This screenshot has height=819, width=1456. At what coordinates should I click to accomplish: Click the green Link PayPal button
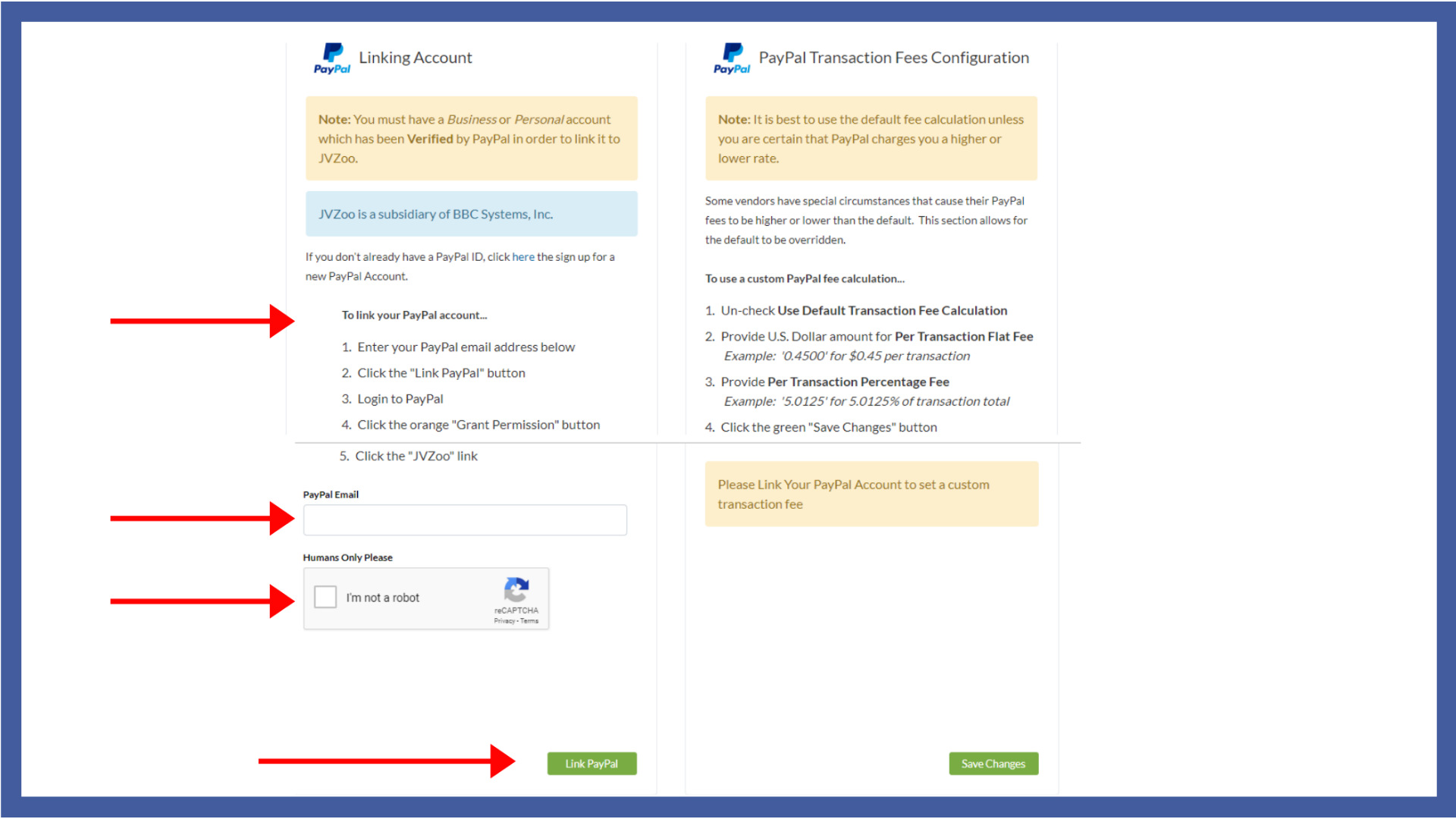coord(591,764)
